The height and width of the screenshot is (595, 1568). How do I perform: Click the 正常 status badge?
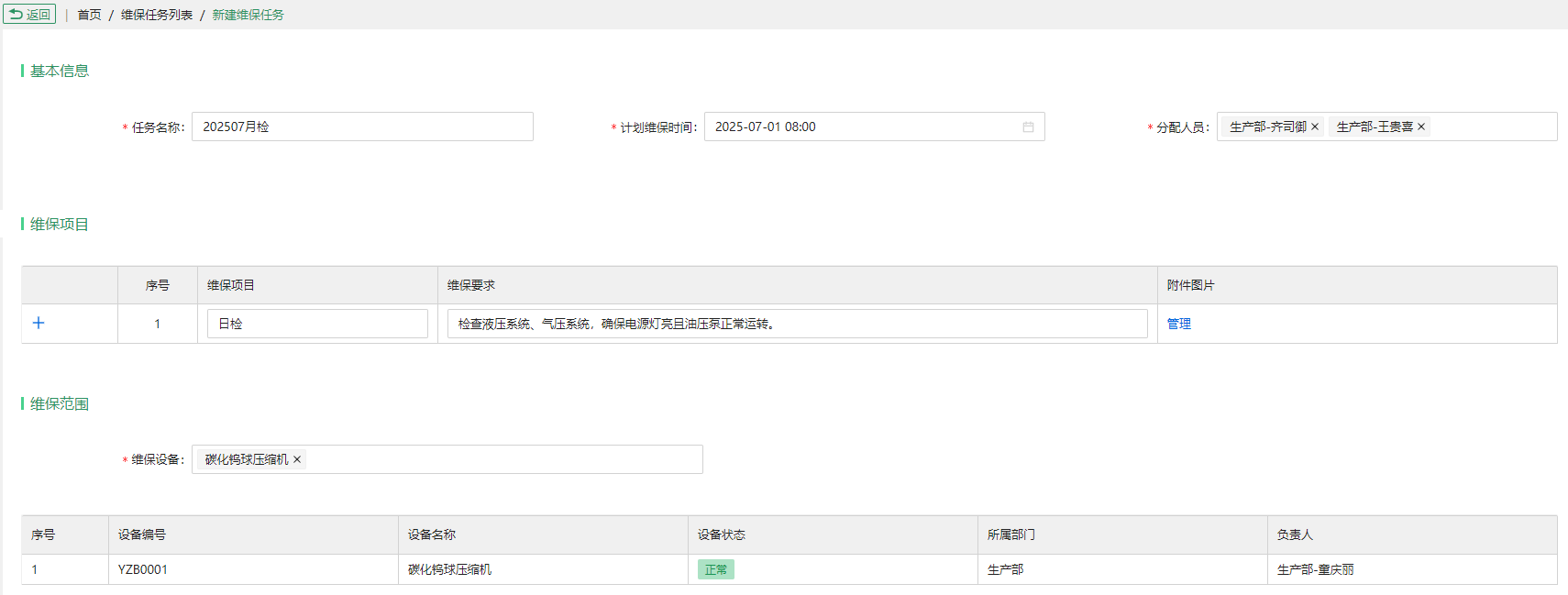716,569
